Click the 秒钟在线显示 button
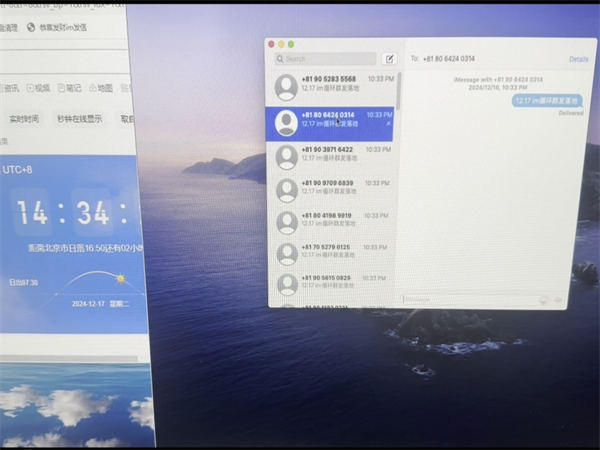The image size is (600, 450). pyautogui.click(x=79, y=119)
